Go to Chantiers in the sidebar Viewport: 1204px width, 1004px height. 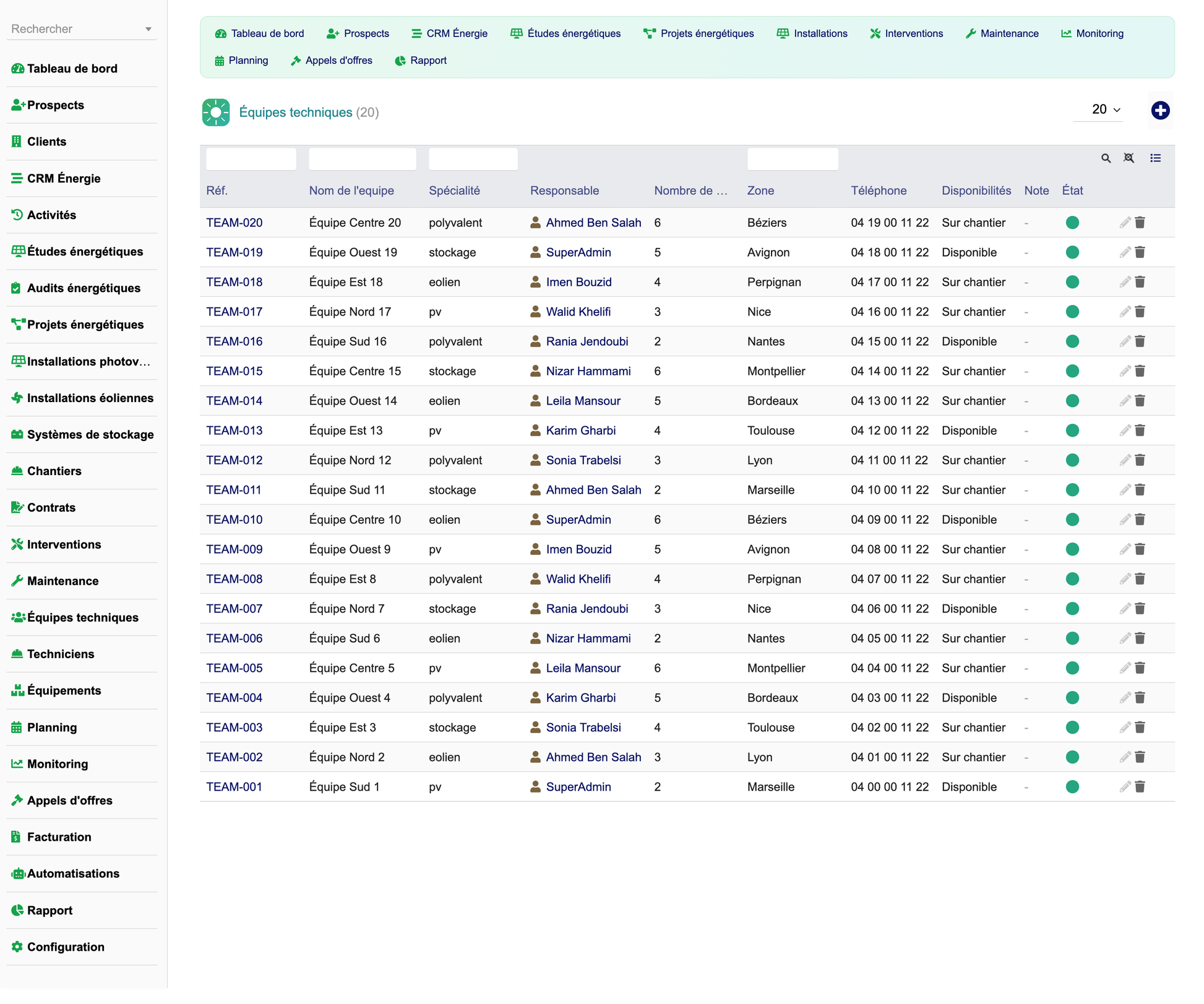tap(54, 471)
